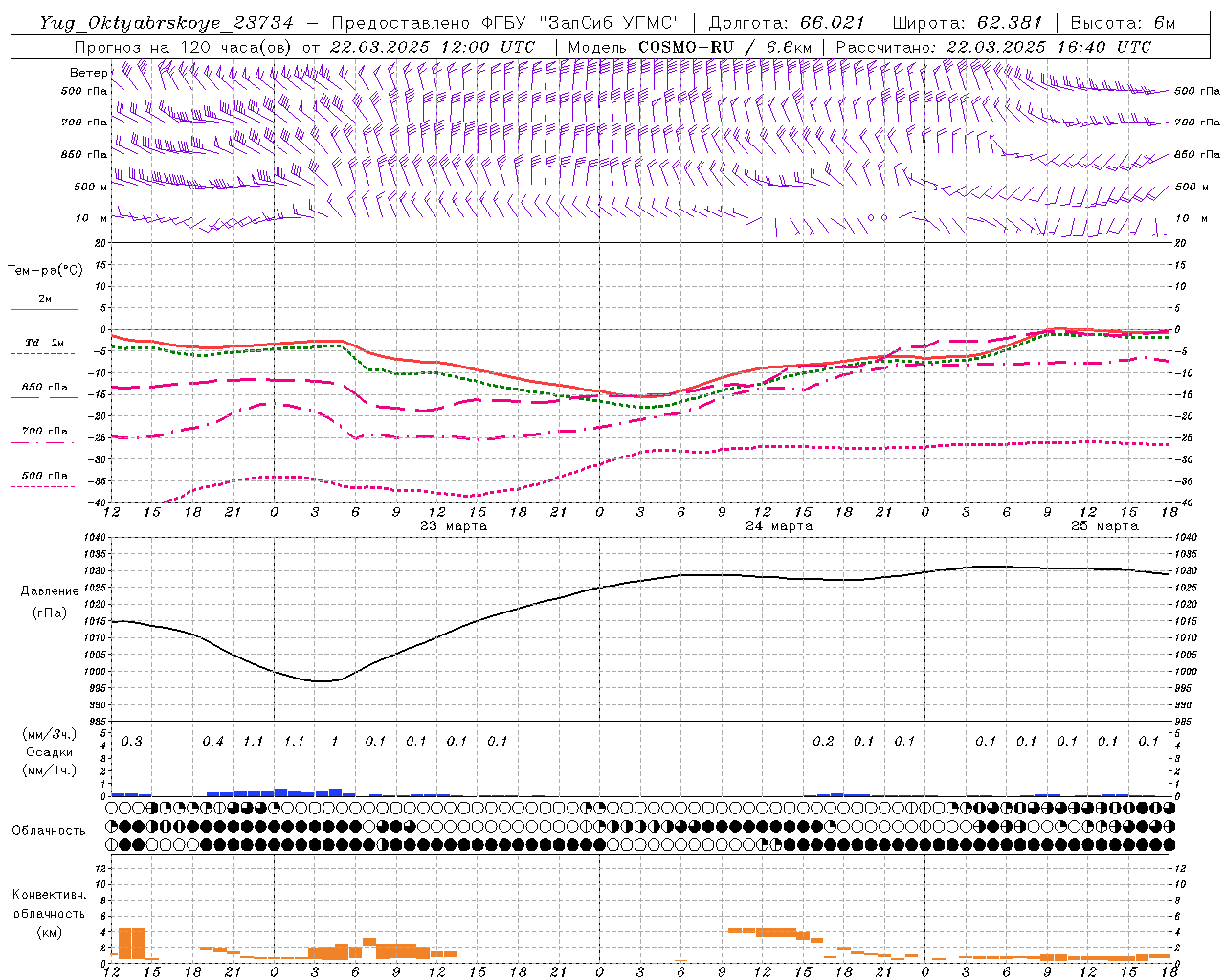Select the Td 2м dew point legend entry
Image resolution: width=1225 pixels, height=980 pixels.
click(44, 343)
